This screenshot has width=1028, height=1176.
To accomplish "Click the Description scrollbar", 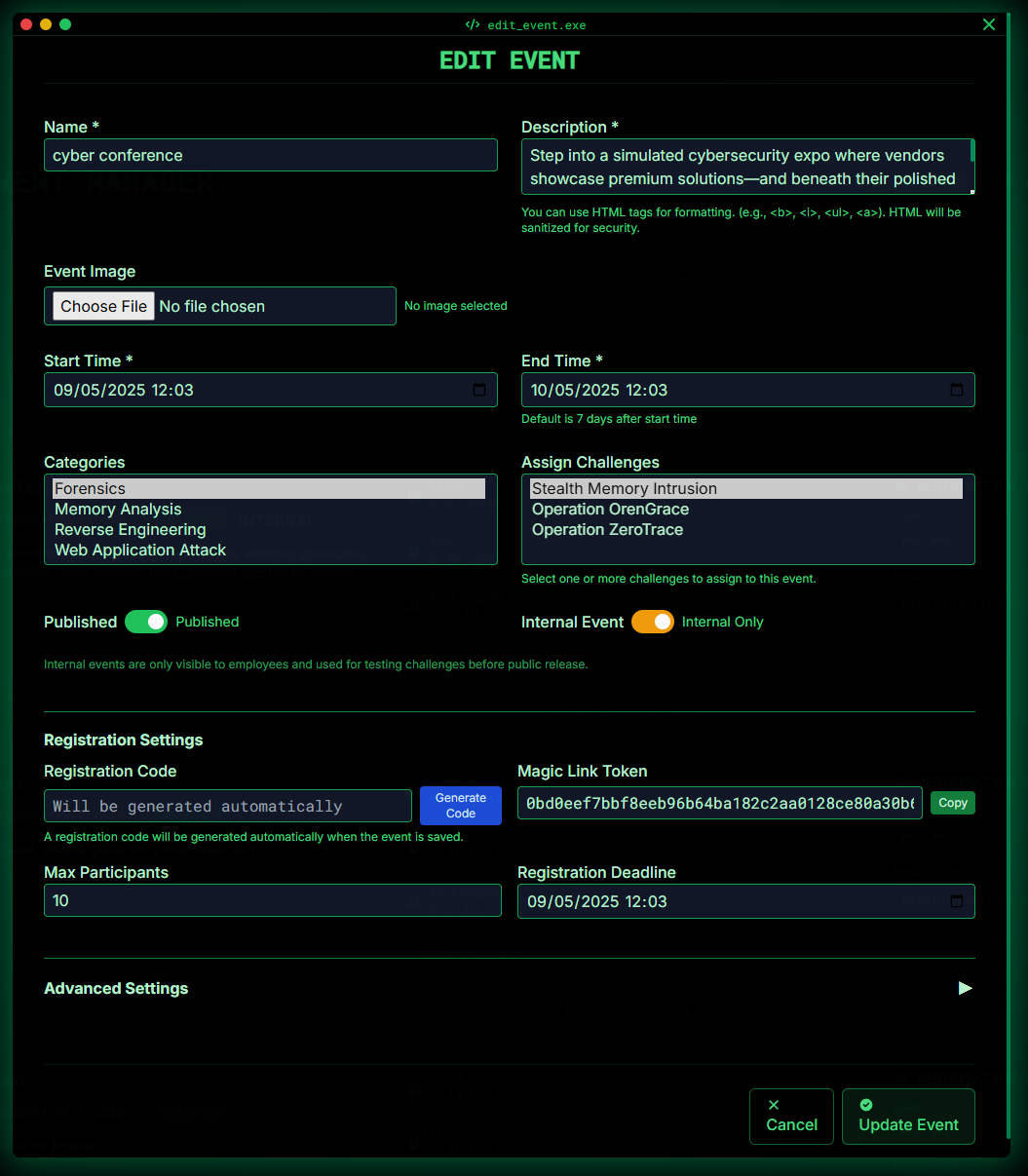I will 971,151.
